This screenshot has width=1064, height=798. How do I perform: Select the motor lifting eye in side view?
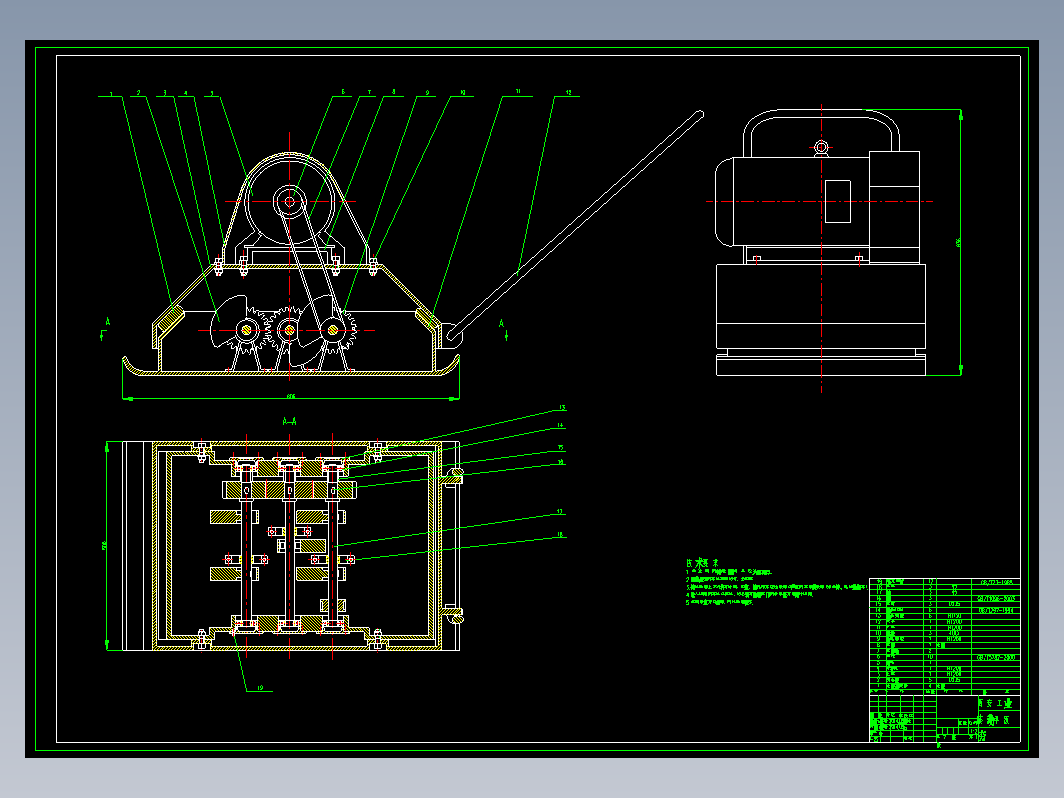tap(821, 147)
